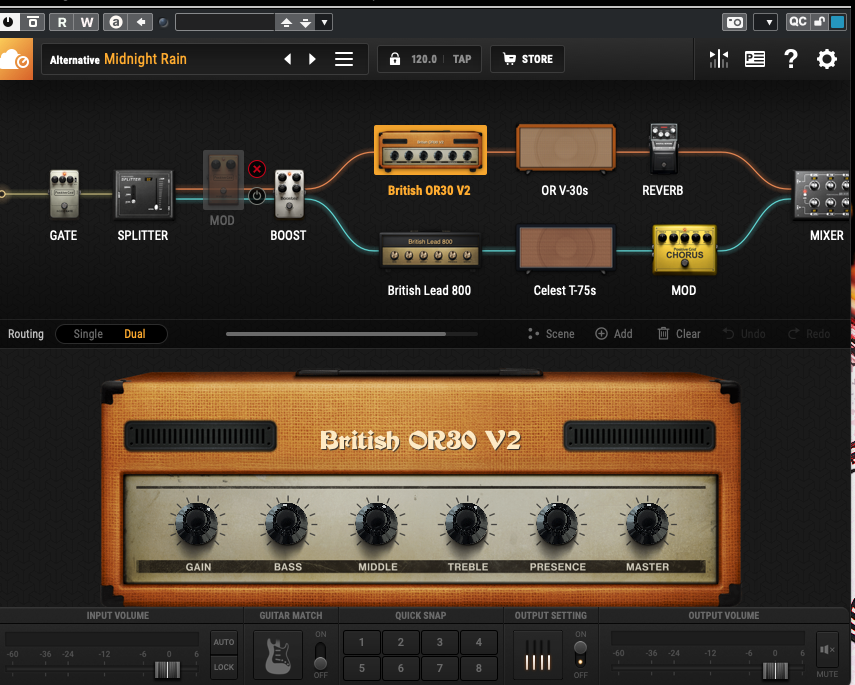The height and width of the screenshot is (685, 855).
Task: Open the ToneCloud icon
Action: pyautogui.click(x=16, y=59)
